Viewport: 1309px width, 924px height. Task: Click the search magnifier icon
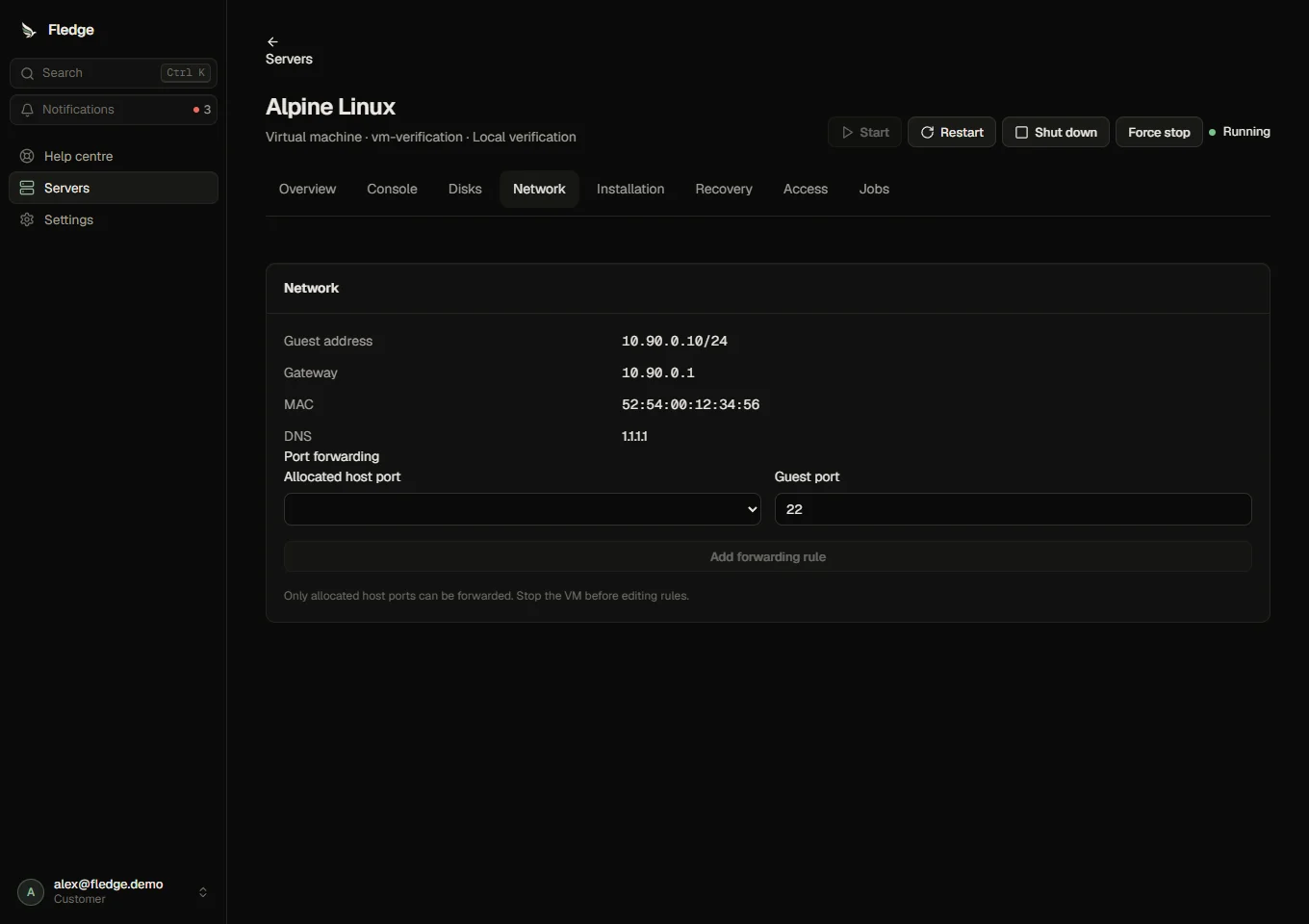click(27, 73)
